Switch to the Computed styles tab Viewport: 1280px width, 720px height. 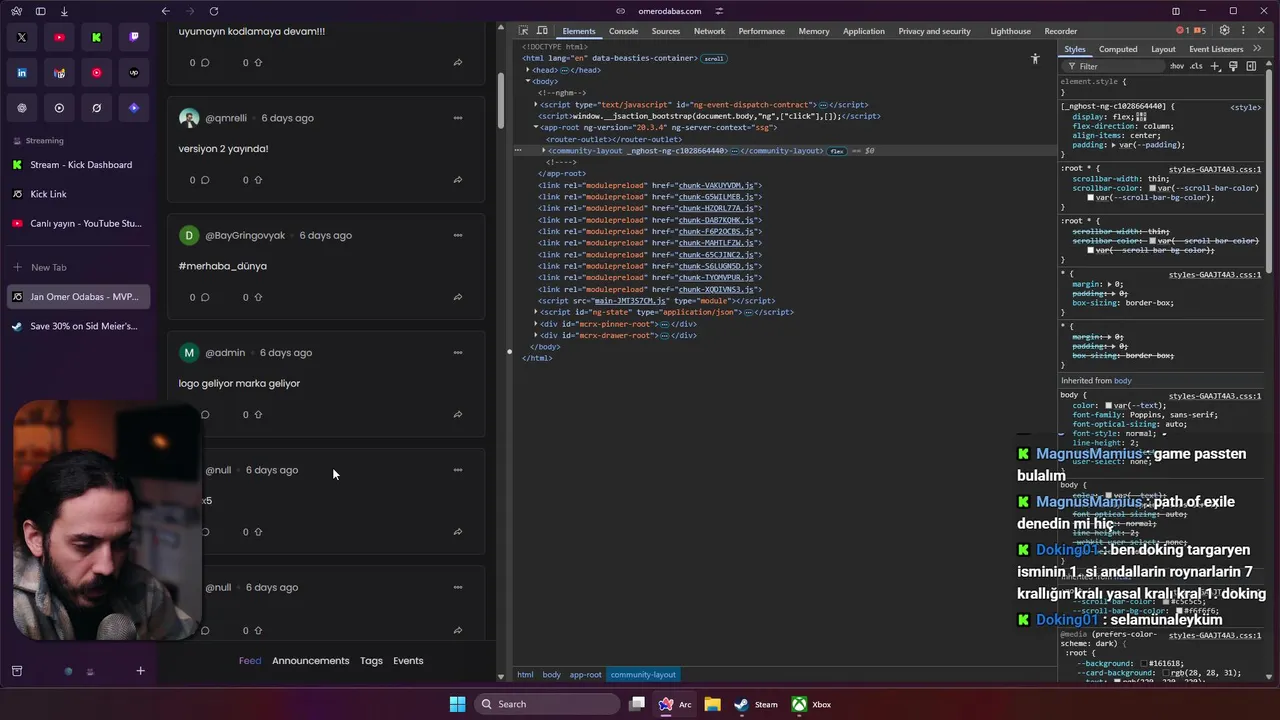[x=1118, y=49]
